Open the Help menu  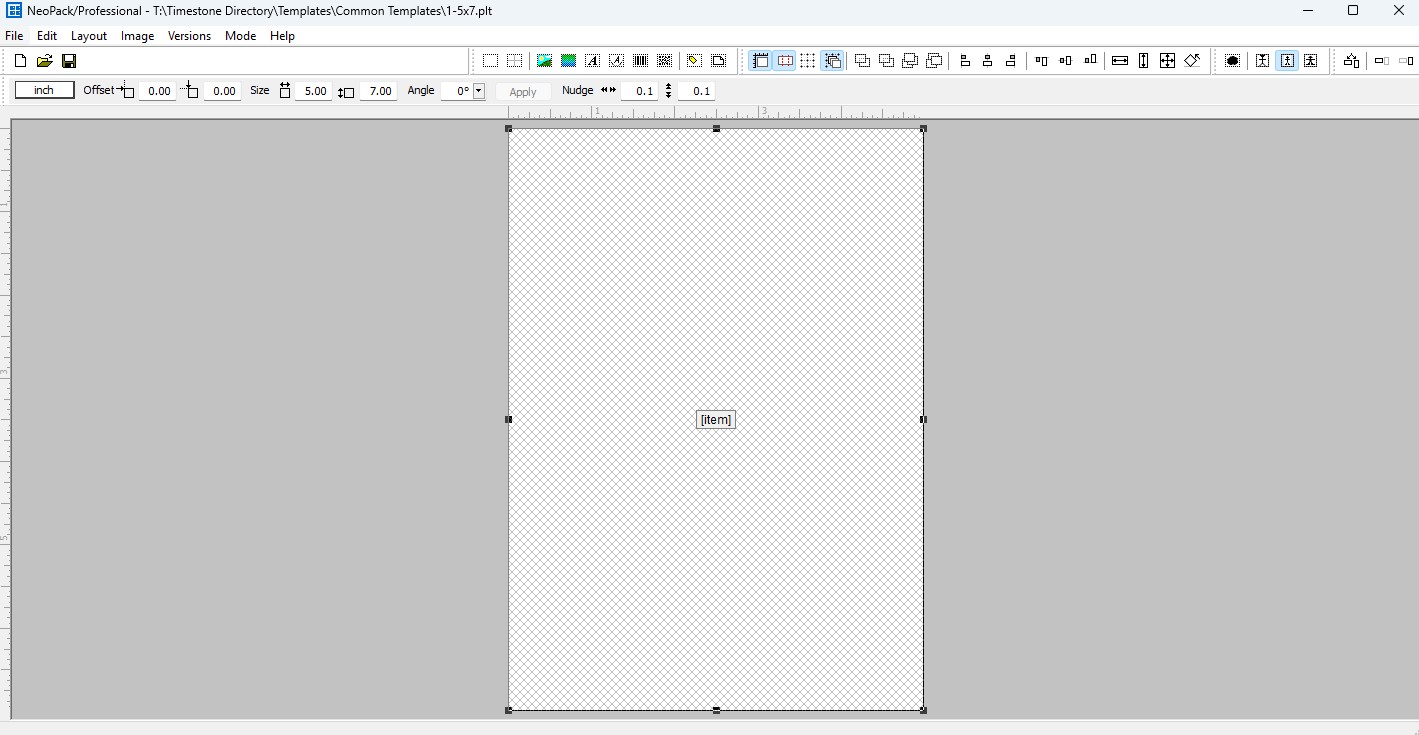[283, 35]
